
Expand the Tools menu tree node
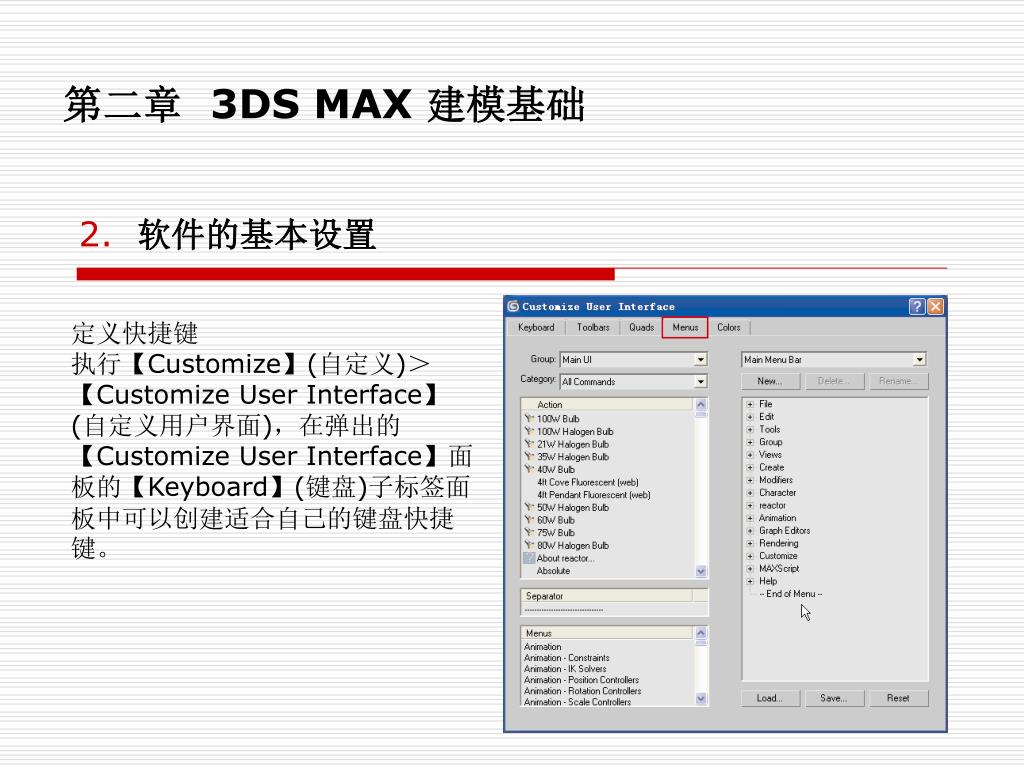(750, 430)
